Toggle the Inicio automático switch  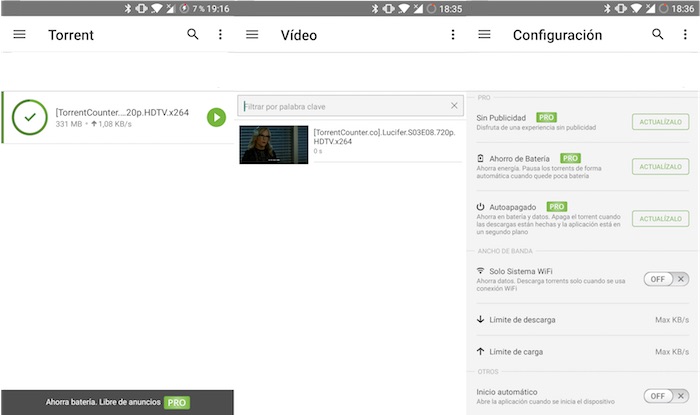[x=666, y=396]
